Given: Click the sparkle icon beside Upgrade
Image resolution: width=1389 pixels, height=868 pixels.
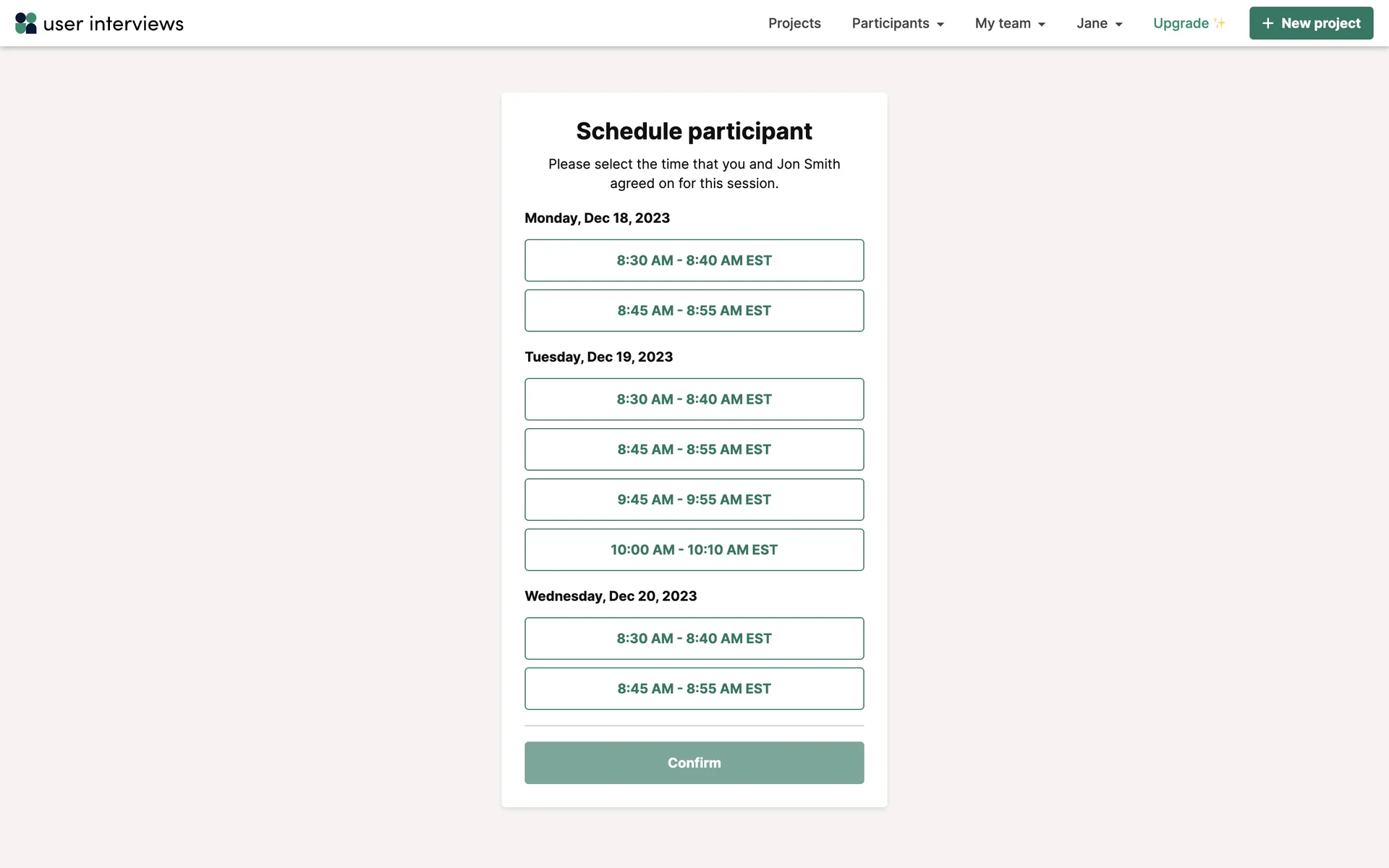Looking at the screenshot, I should pyautogui.click(x=1220, y=23).
